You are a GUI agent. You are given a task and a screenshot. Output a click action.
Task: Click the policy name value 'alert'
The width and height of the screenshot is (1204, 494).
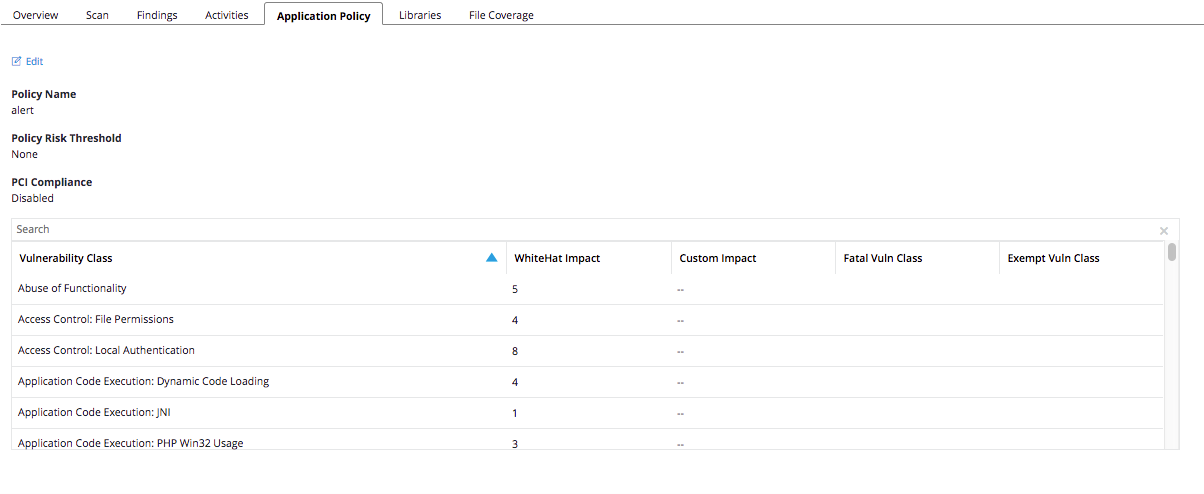pos(22,110)
